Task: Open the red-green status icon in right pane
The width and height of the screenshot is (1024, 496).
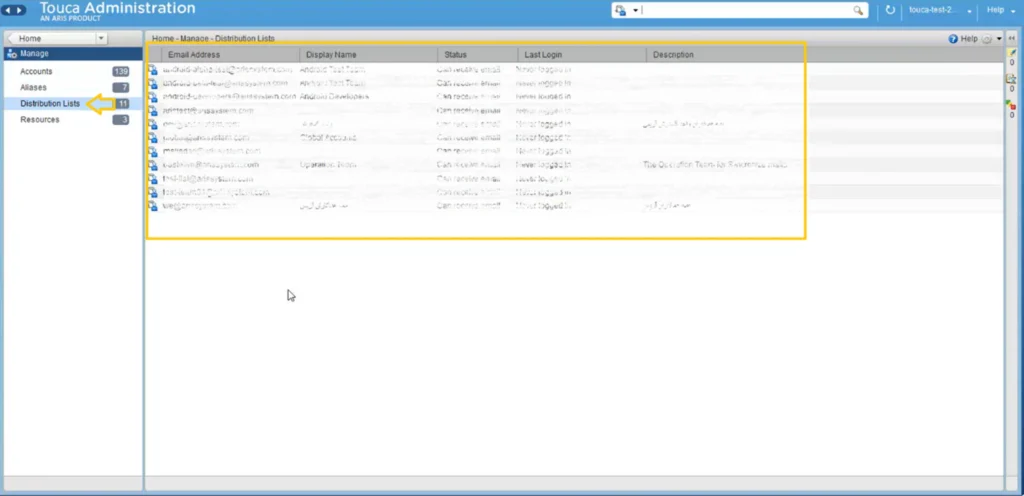Action: (1012, 105)
